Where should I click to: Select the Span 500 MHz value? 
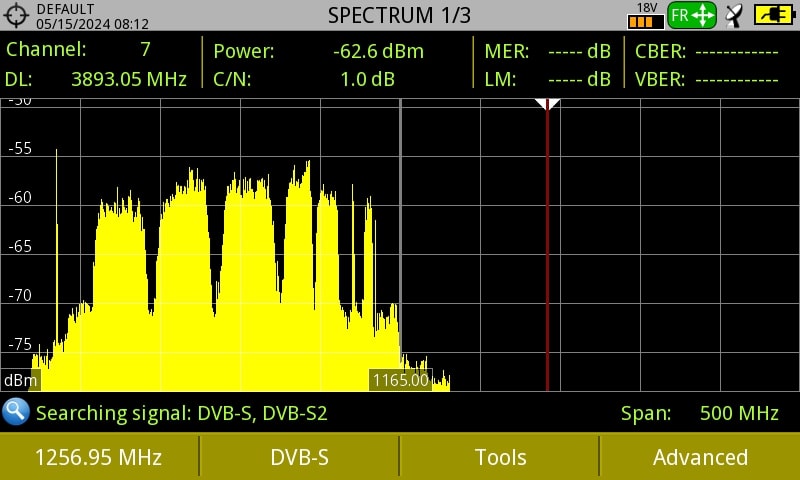[x=739, y=413]
